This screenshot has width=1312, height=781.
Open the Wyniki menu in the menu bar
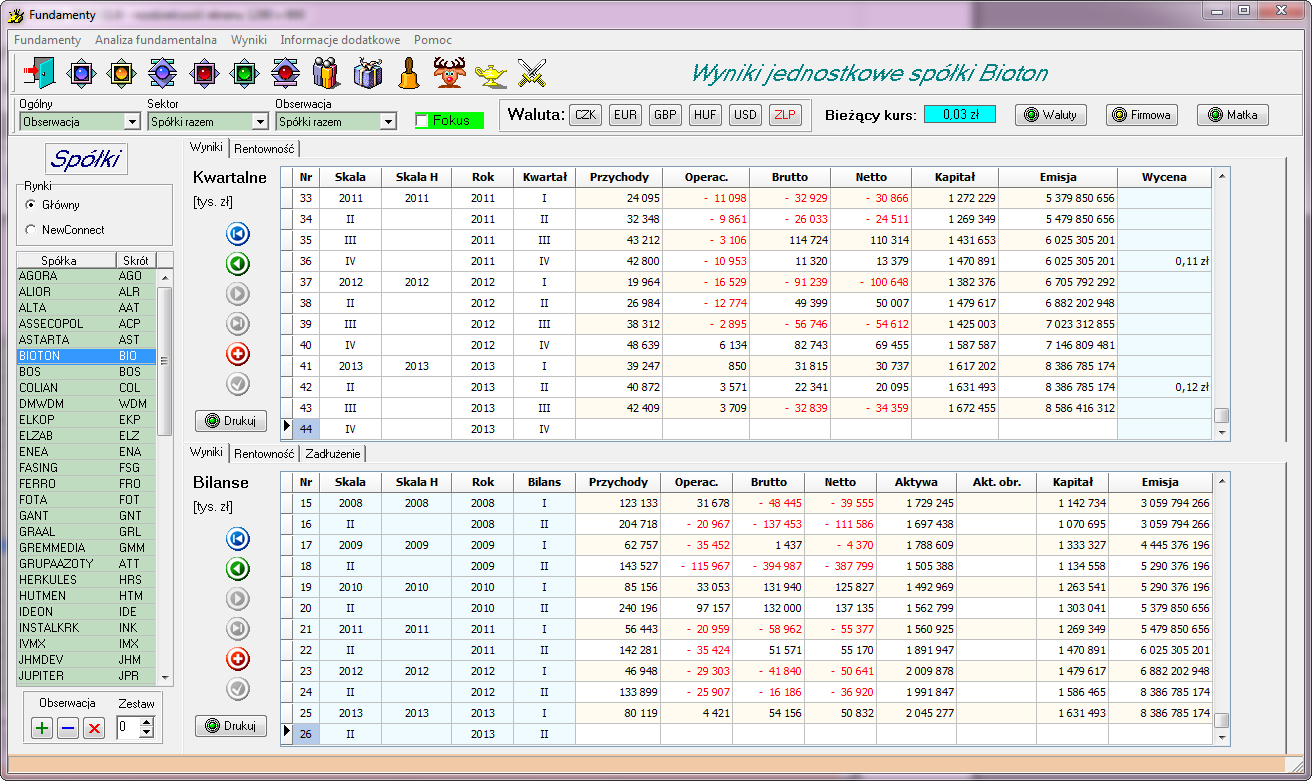249,40
